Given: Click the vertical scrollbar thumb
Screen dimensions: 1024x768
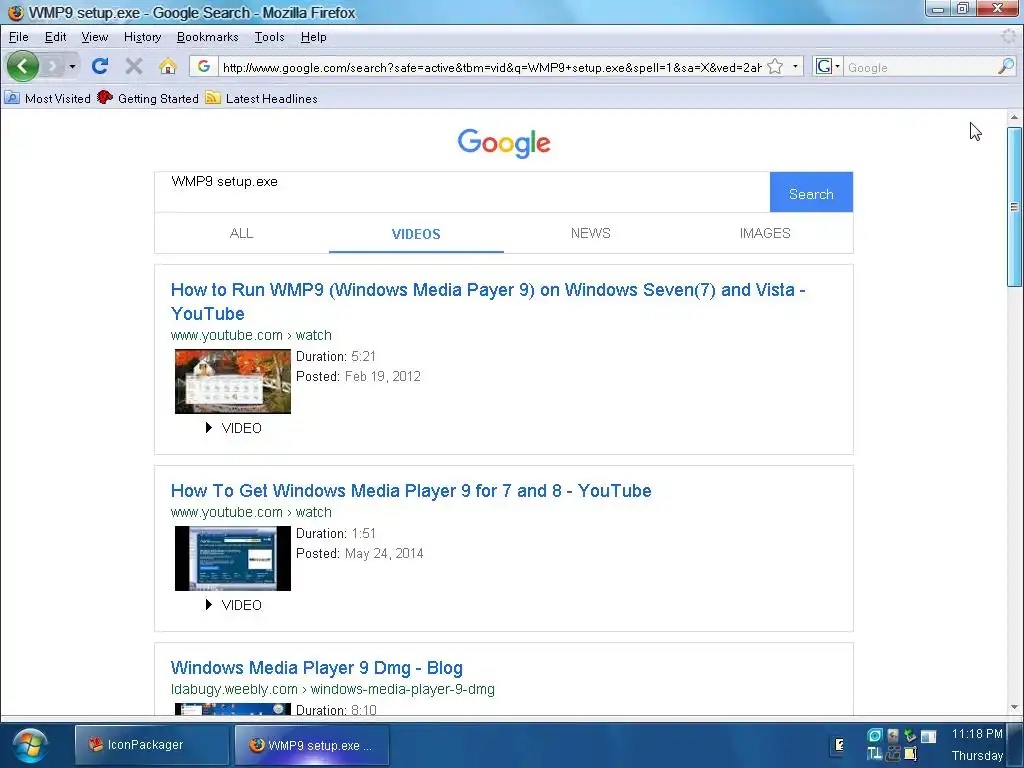Looking at the screenshot, I should tap(1014, 207).
